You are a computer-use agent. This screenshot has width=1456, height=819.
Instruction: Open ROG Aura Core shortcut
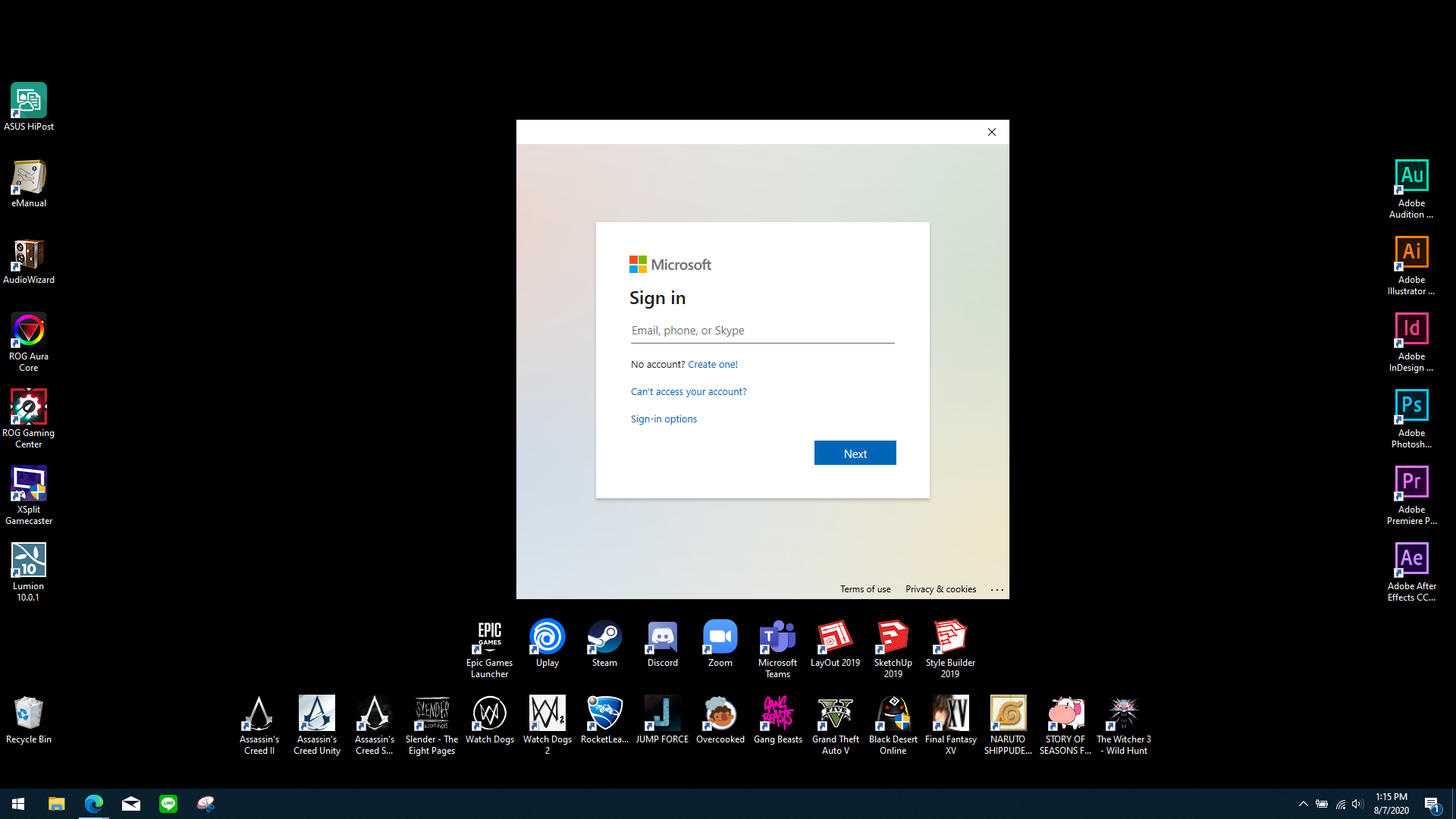tap(29, 341)
